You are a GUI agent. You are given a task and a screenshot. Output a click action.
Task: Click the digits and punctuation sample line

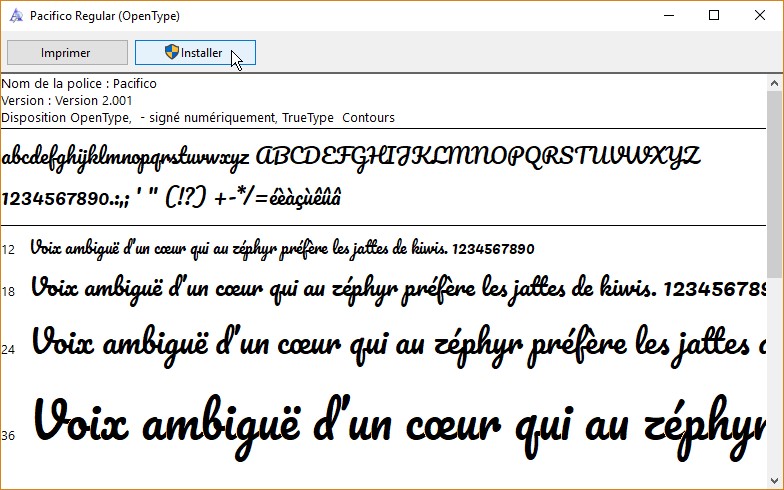[x=172, y=198]
